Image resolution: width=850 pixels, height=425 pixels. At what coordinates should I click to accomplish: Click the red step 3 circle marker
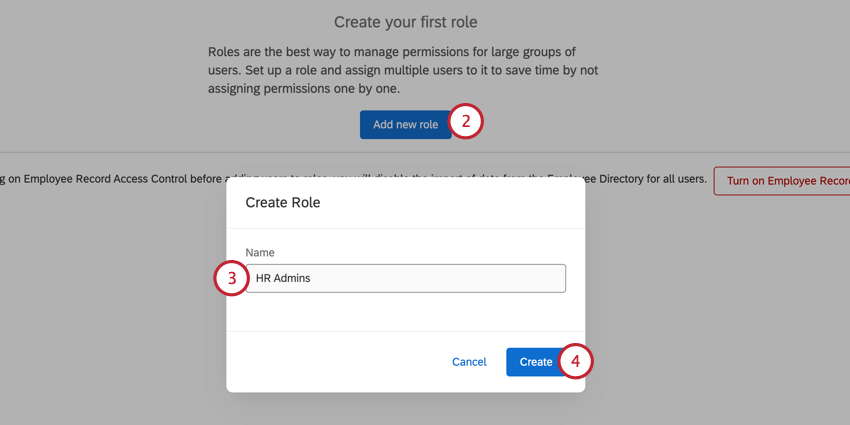(231, 278)
